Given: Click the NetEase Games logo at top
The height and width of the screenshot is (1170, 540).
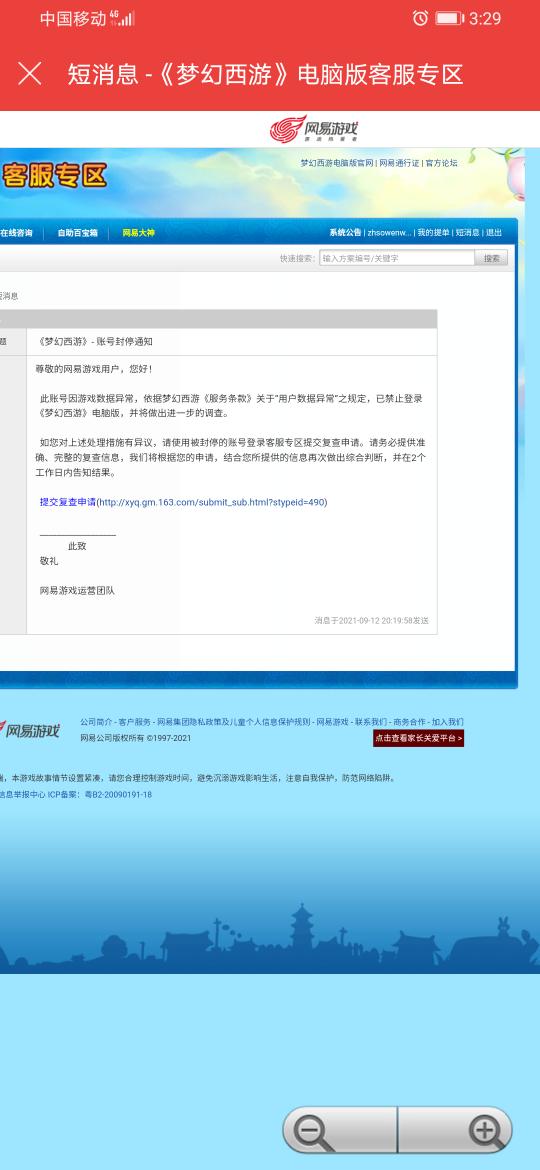Looking at the screenshot, I should click(x=314, y=129).
